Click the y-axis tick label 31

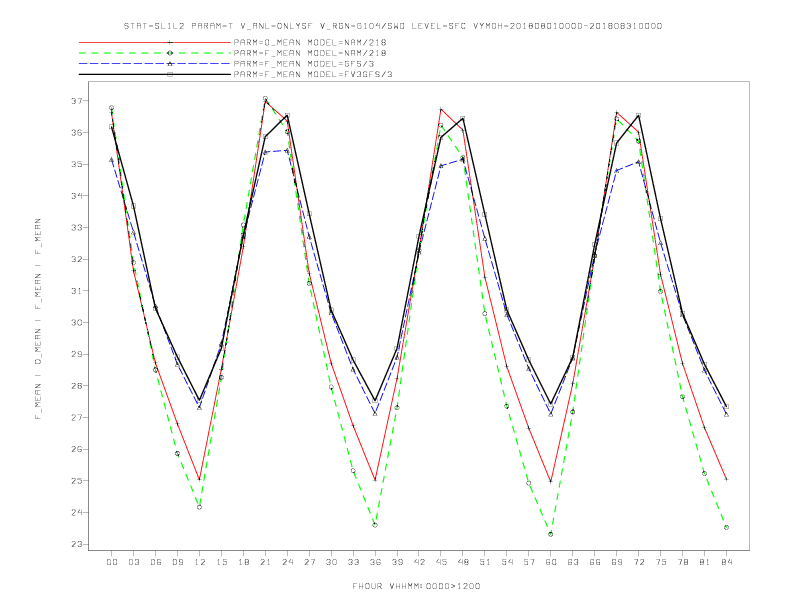pos(77,291)
